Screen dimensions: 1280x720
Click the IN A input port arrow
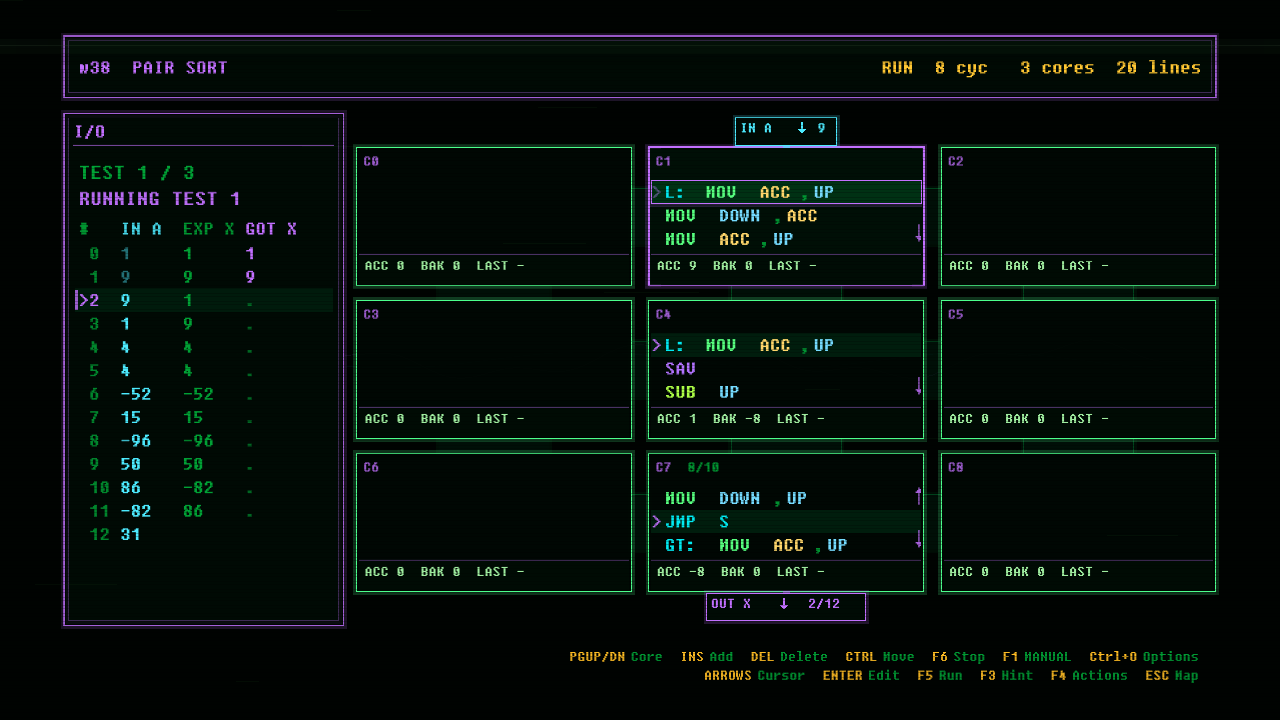tap(801, 129)
